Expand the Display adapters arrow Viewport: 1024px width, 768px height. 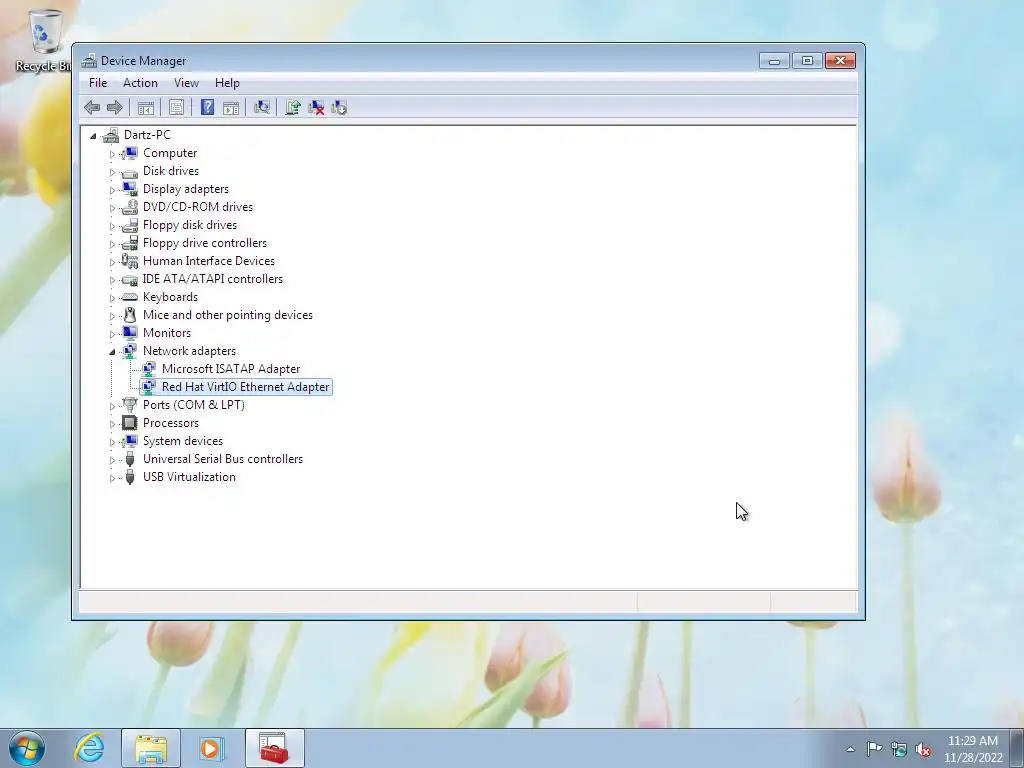(x=112, y=190)
